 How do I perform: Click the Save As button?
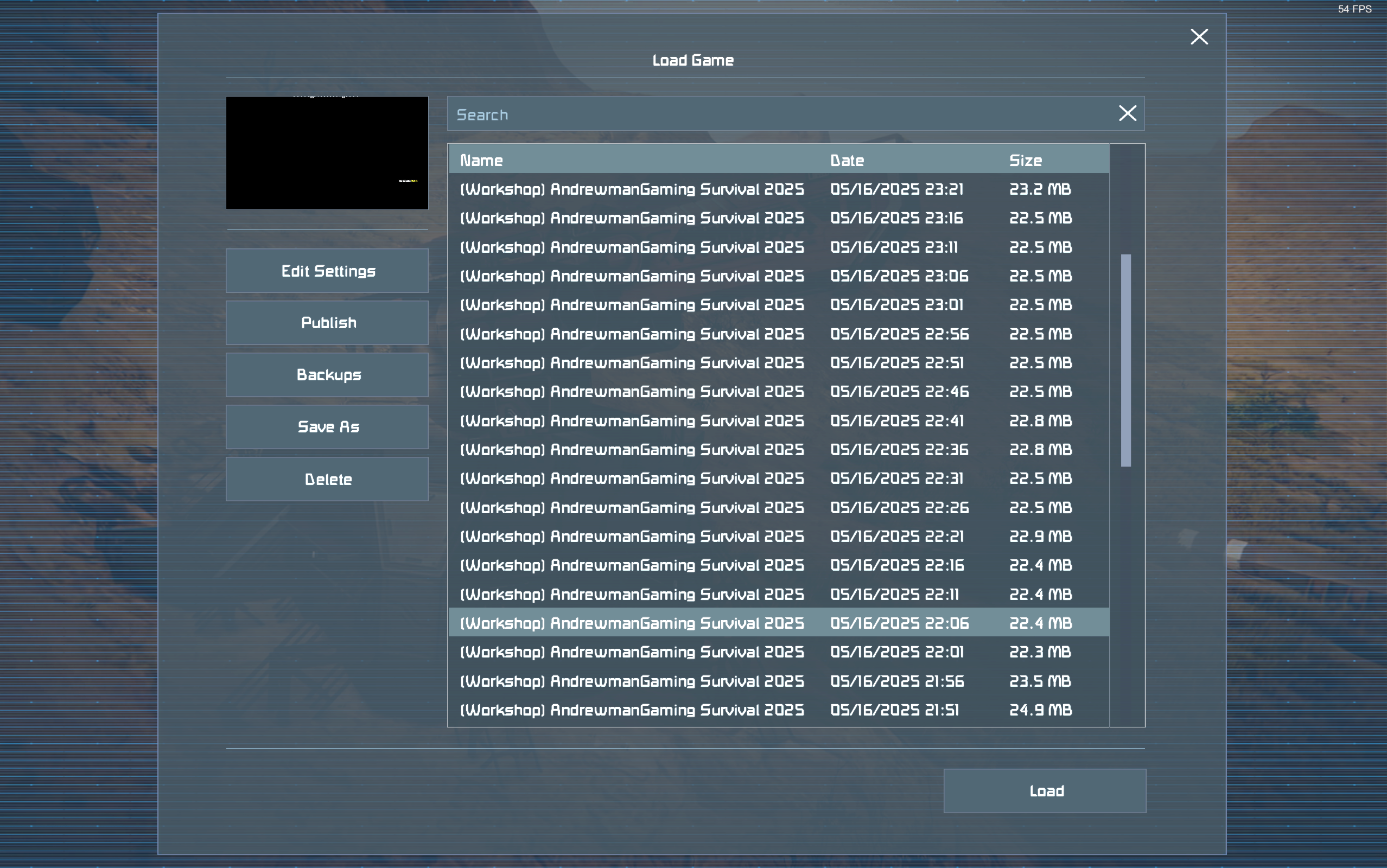pyautogui.click(x=327, y=427)
